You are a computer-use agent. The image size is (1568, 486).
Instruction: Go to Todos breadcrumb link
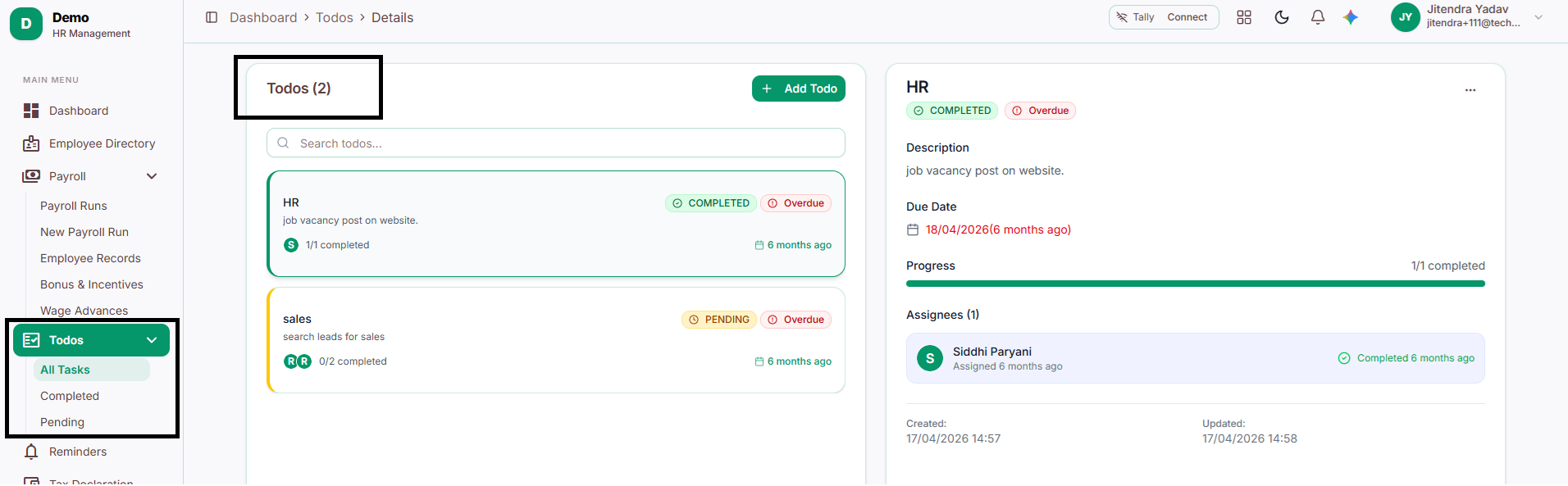[335, 17]
